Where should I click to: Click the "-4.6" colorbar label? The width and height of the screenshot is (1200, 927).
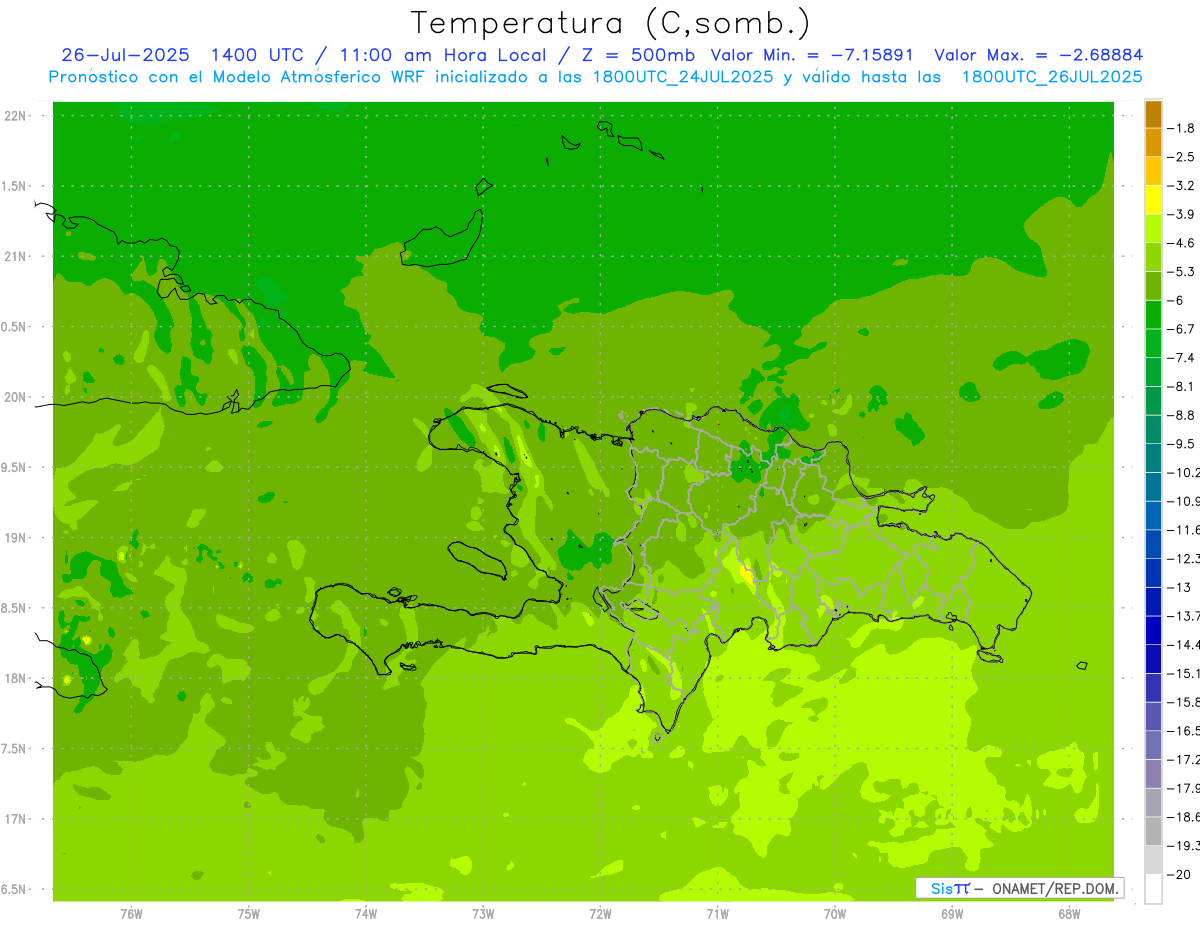[x=1181, y=243]
